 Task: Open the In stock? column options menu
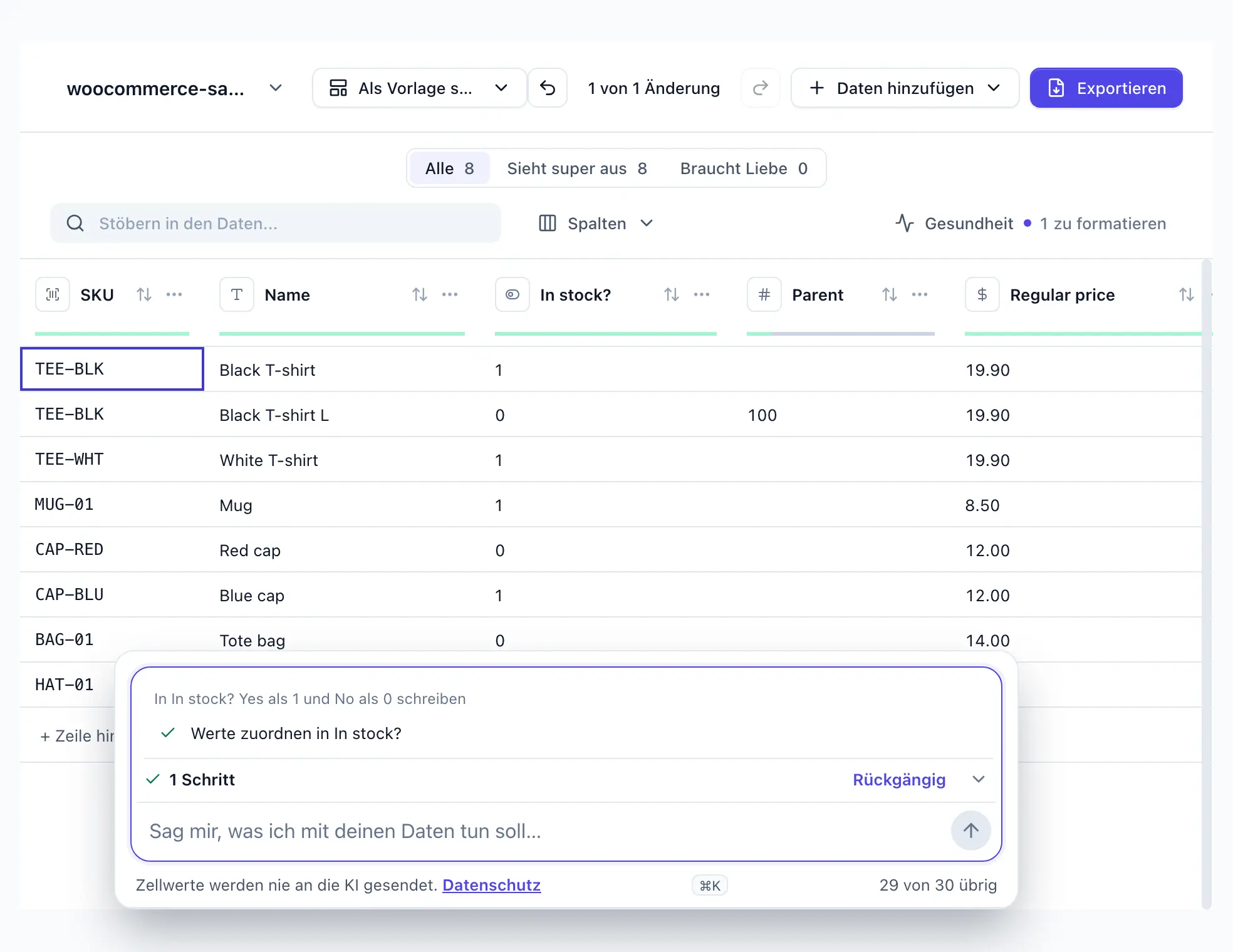pyautogui.click(x=702, y=294)
